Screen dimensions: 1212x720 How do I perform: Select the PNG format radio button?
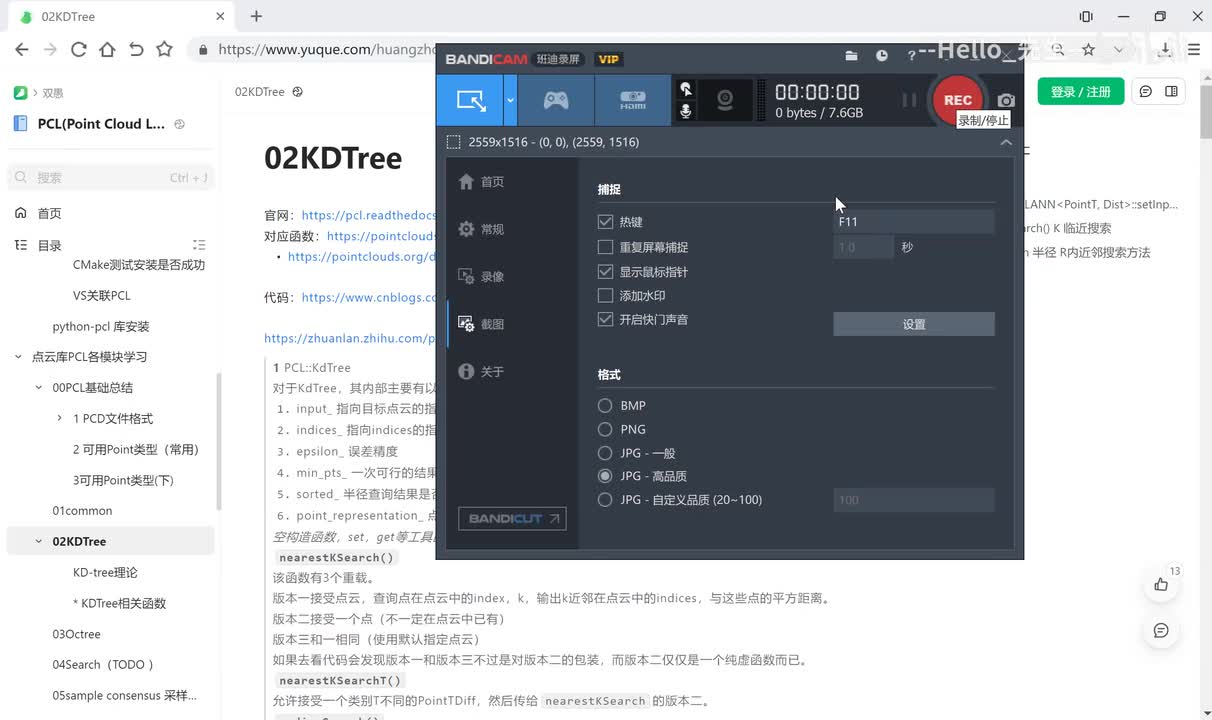point(605,429)
